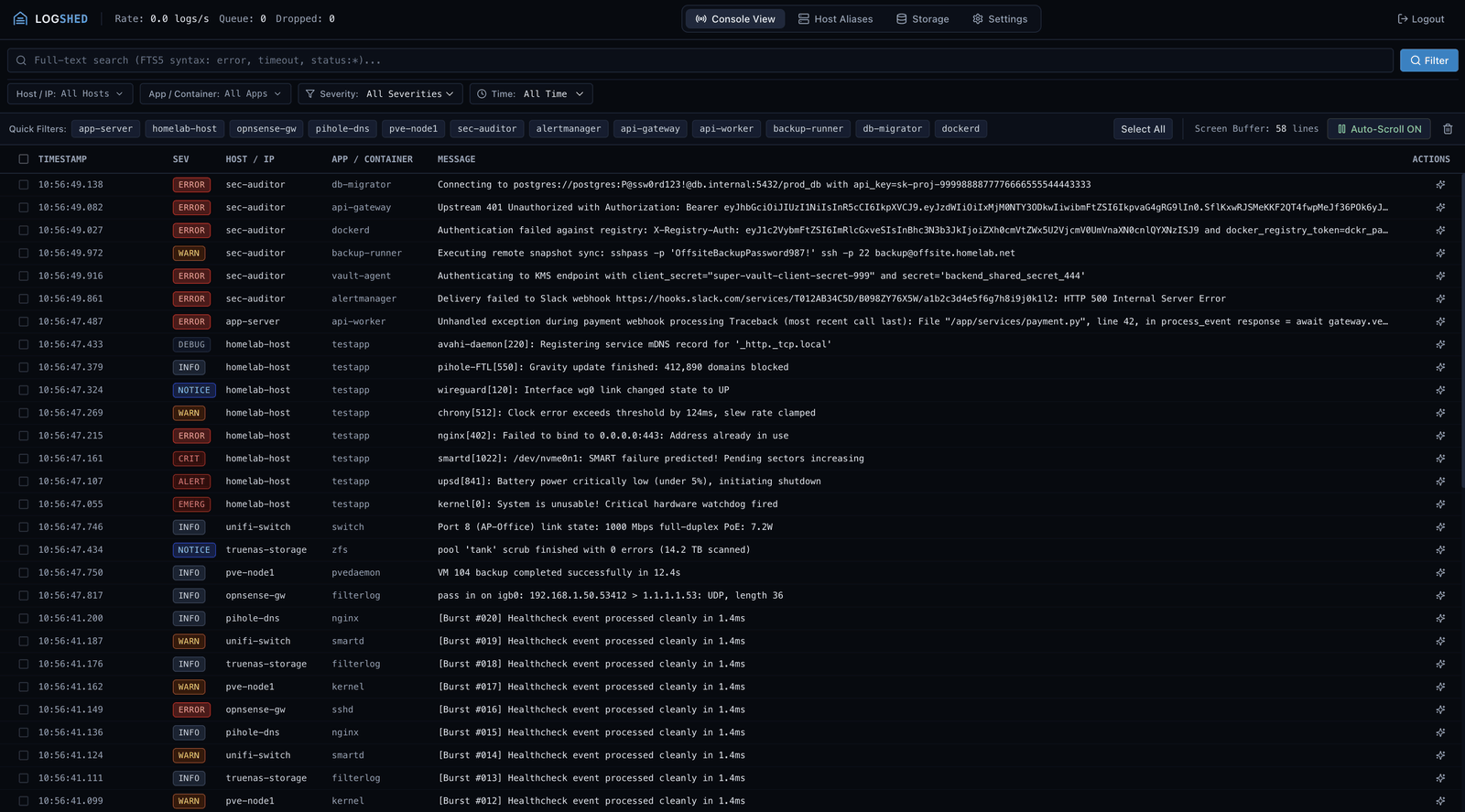
Task: Click the action icon on the avahi-daemon mDNS row
Action: click(1440, 345)
